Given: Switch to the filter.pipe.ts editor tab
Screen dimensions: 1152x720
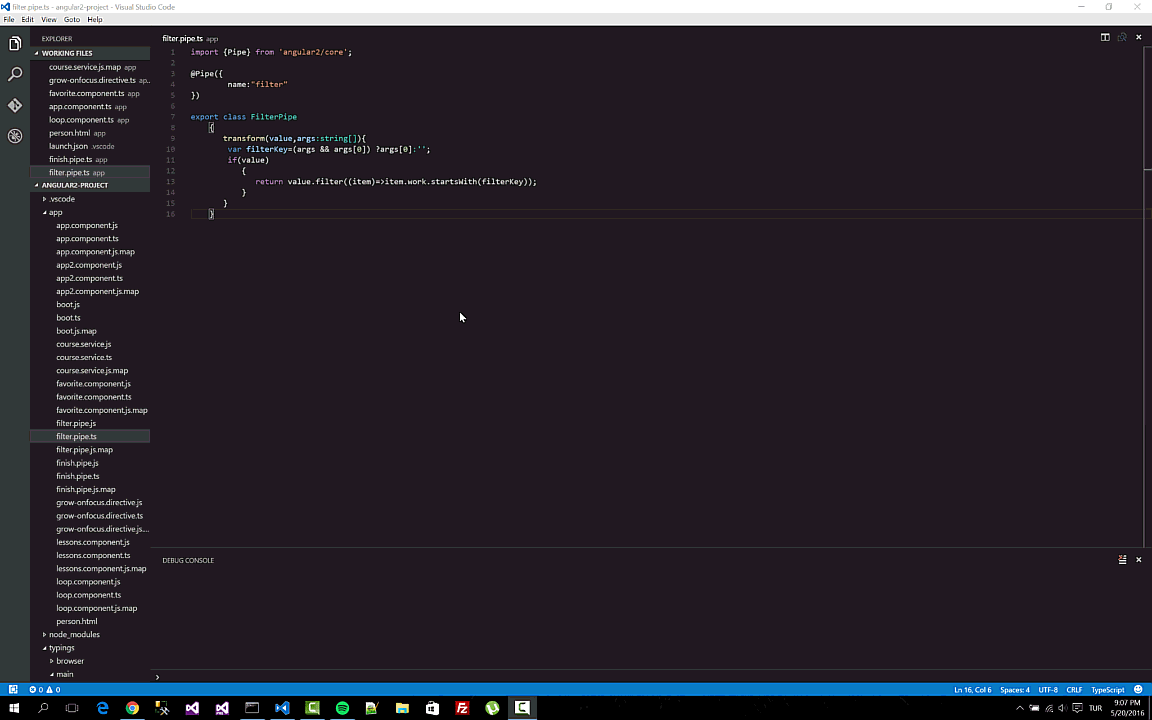Looking at the screenshot, I should pyautogui.click(x=183, y=38).
